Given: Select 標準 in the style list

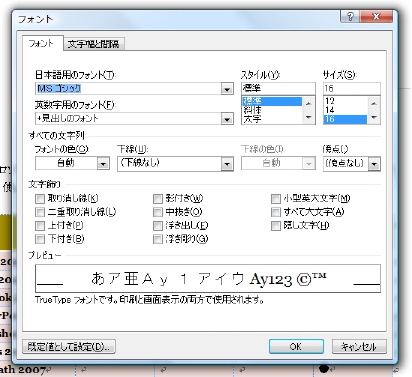Looking at the screenshot, I should (x=272, y=101).
